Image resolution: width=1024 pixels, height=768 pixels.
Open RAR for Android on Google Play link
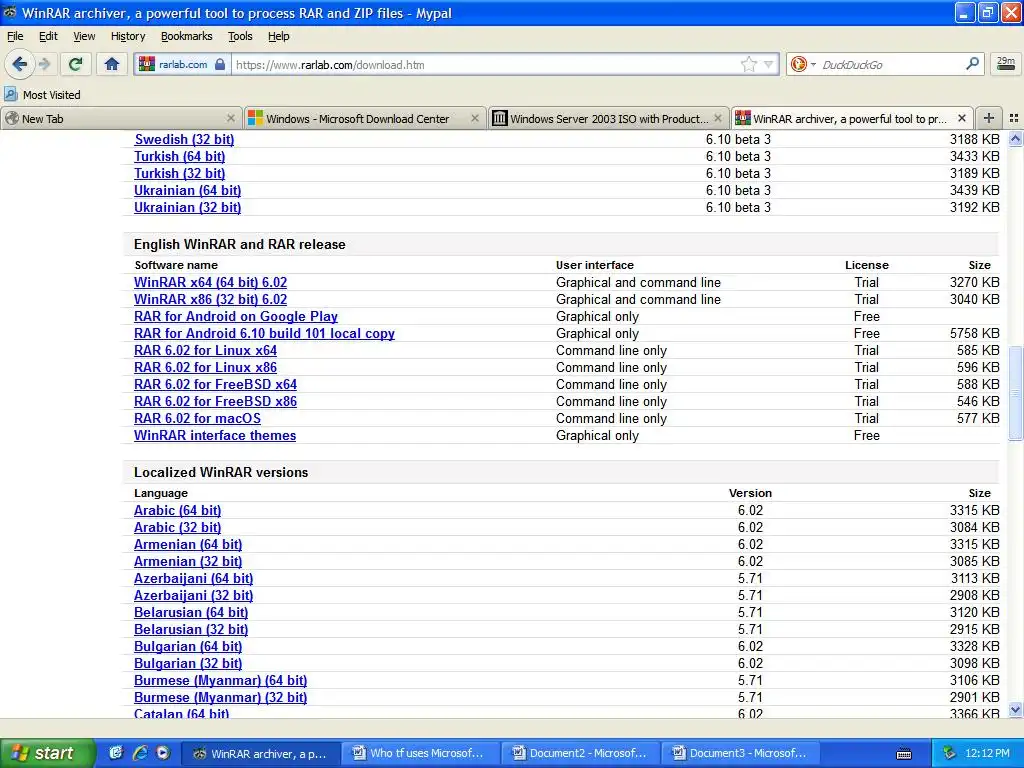236,316
